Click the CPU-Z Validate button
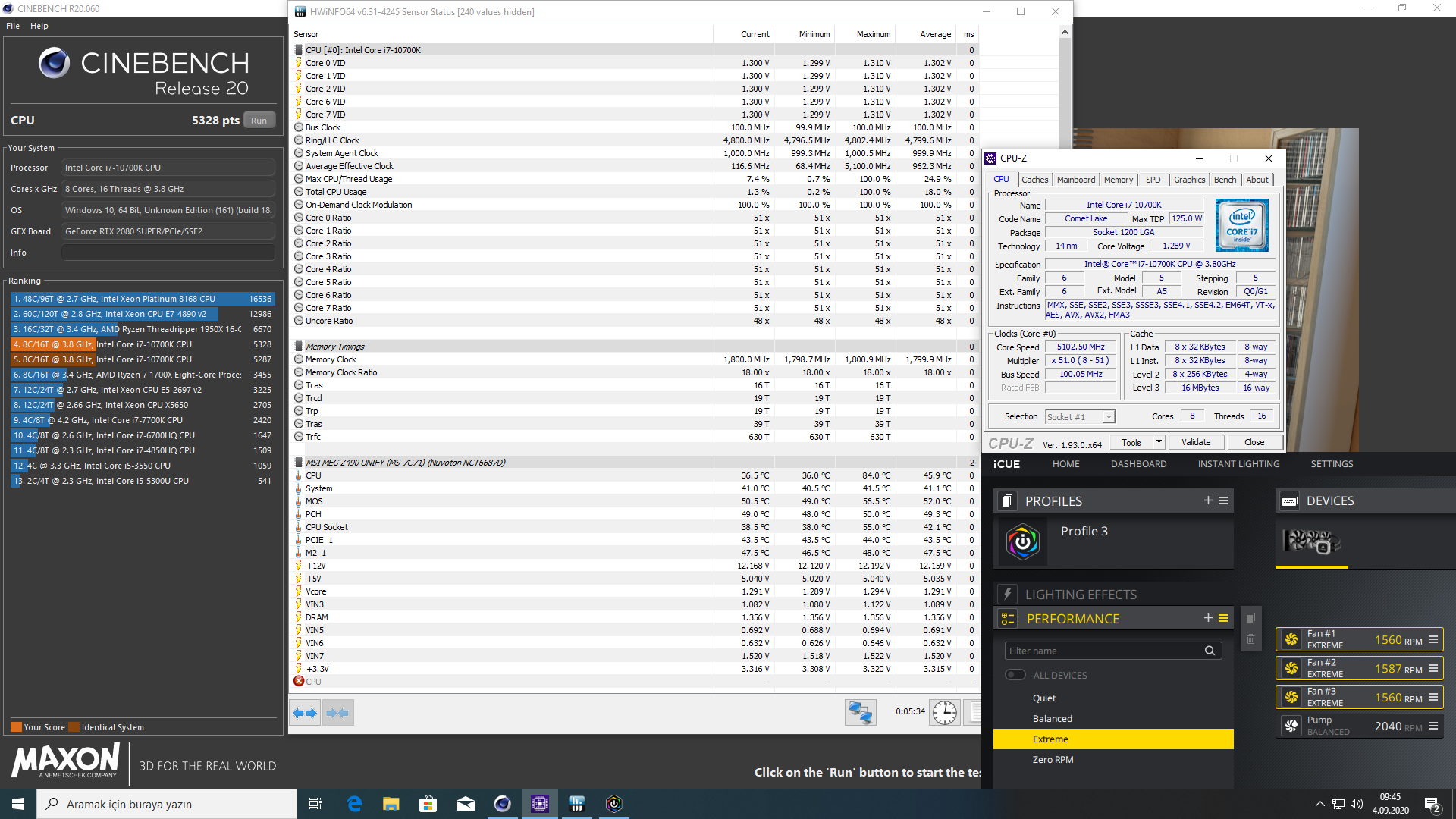1456x819 pixels. click(1196, 442)
